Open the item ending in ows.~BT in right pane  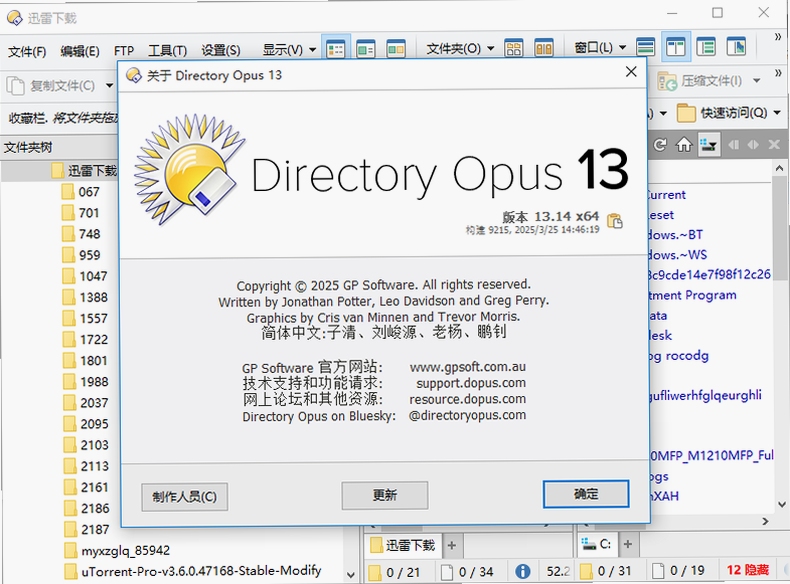676,235
